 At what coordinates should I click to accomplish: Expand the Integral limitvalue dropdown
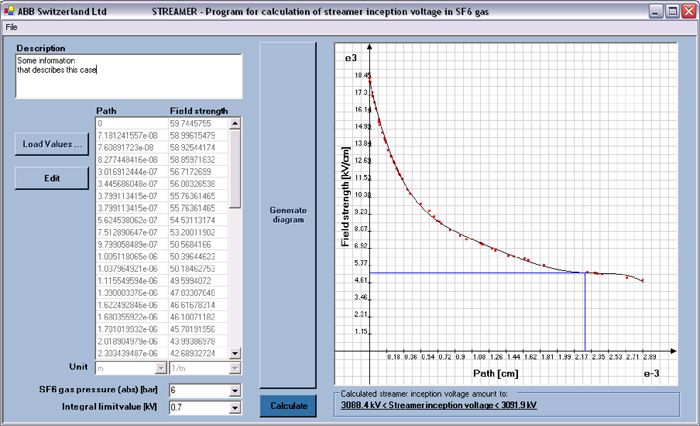click(x=235, y=407)
